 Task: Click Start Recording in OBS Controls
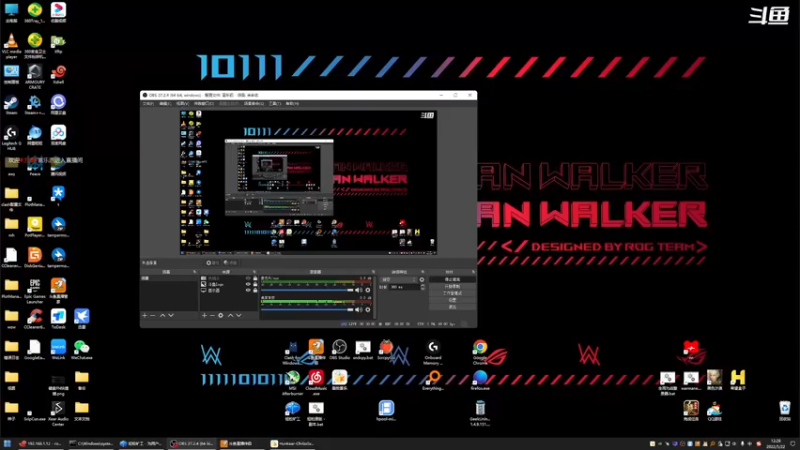(x=452, y=286)
